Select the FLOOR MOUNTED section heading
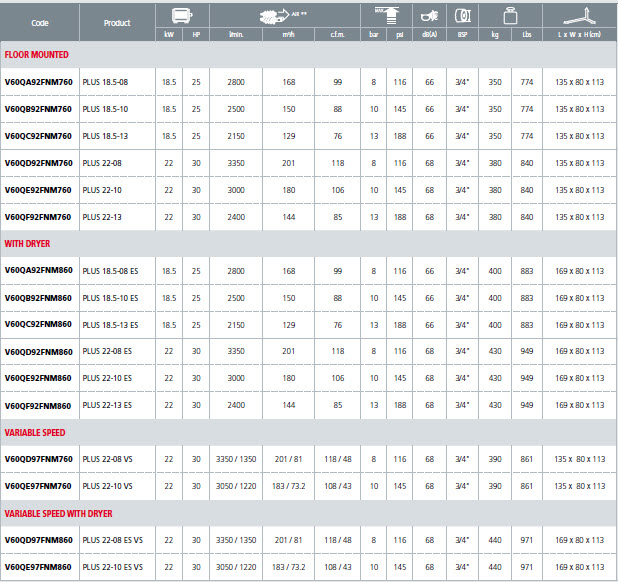The image size is (618, 582). [x=36, y=55]
